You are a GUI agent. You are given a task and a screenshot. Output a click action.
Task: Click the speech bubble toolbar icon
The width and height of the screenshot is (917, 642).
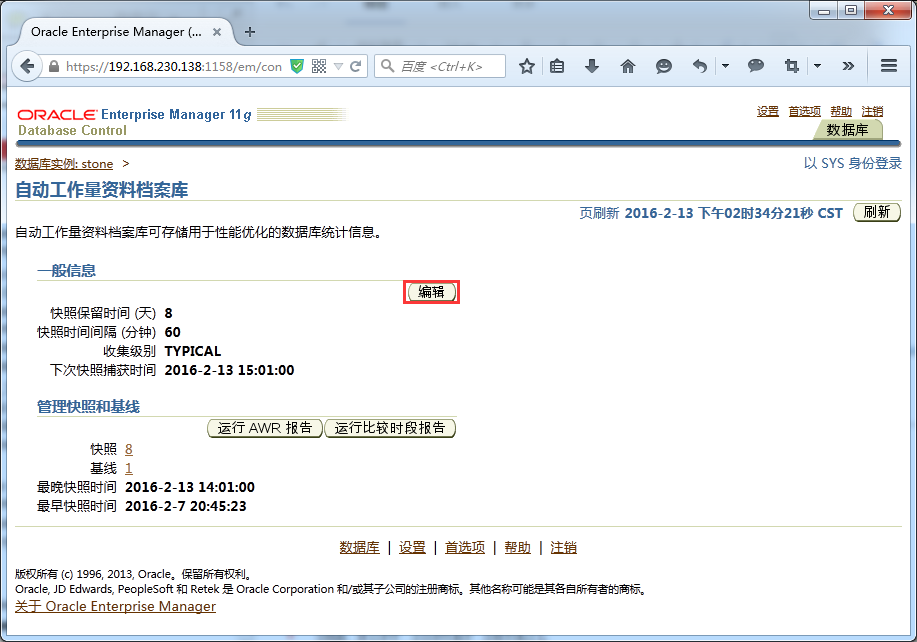(x=756, y=66)
